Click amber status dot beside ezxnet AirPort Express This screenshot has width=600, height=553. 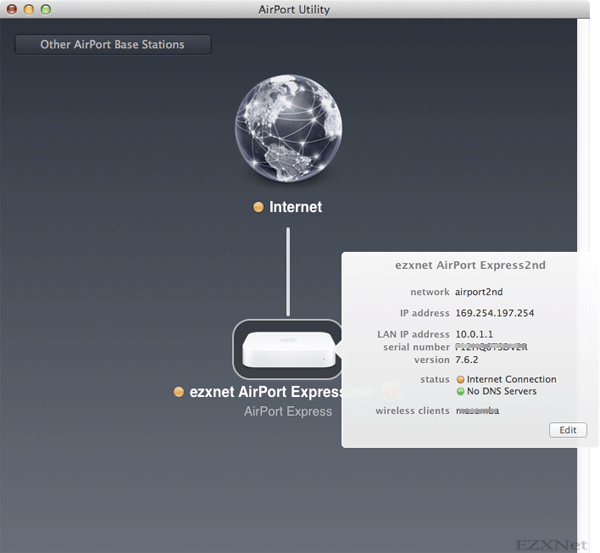(179, 392)
